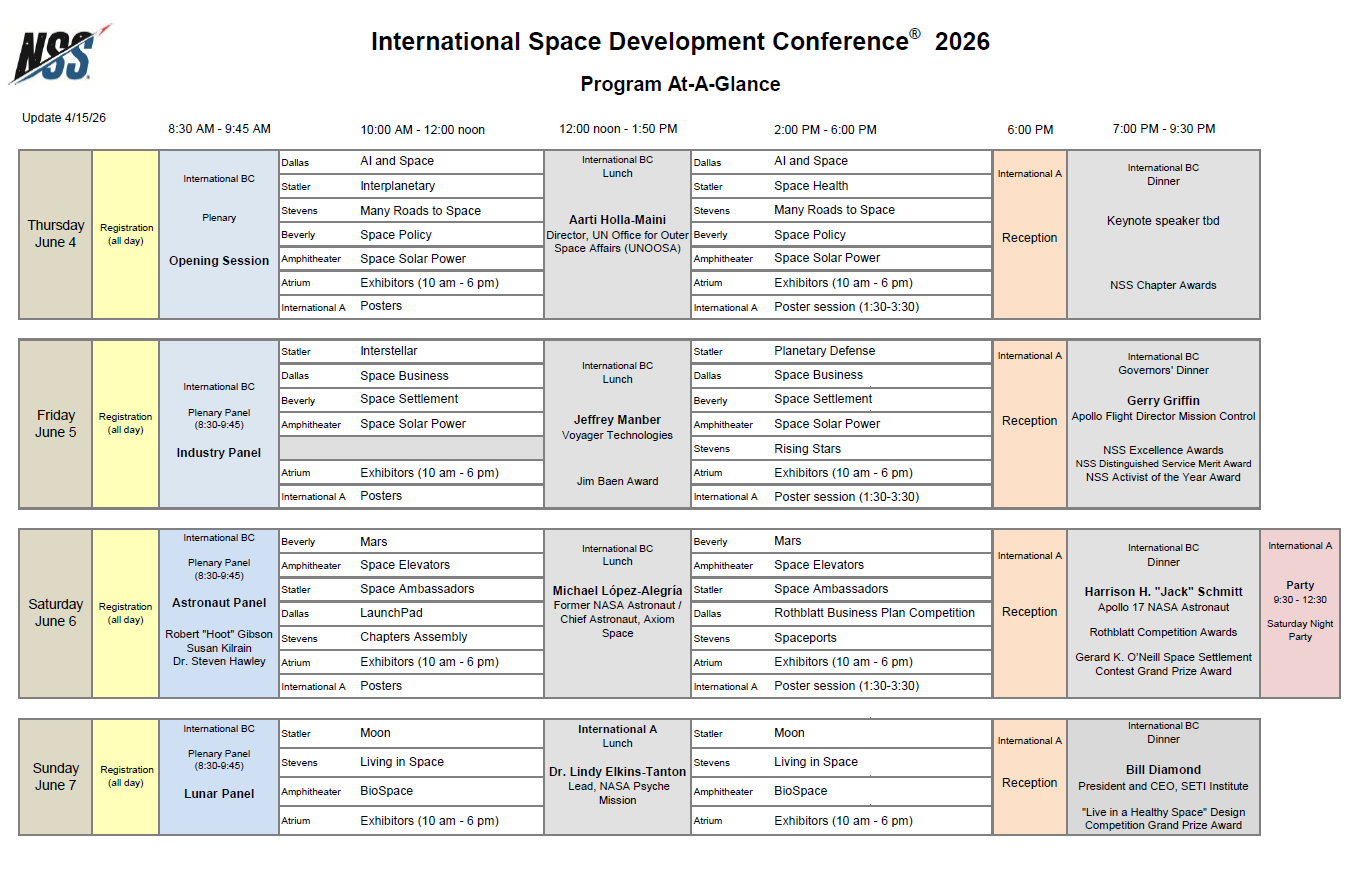Click the Planetary Defense session
This screenshot has width=1360, height=871.
824,351
